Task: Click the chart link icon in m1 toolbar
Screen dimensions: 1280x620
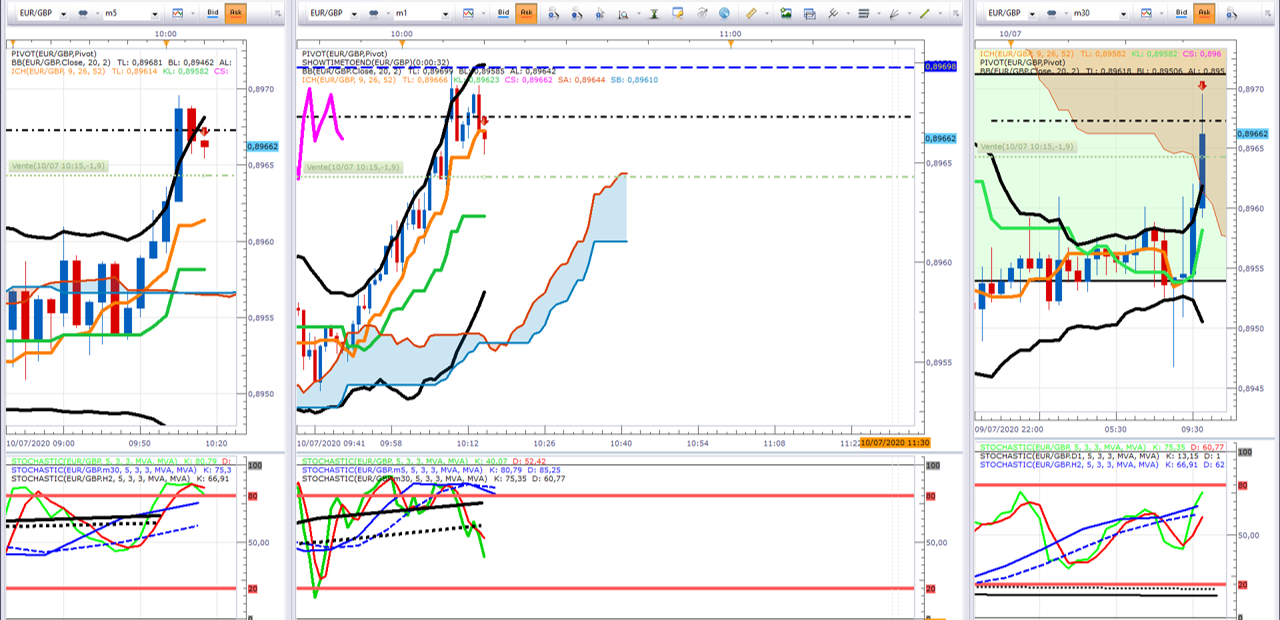Action: tap(374, 14)
